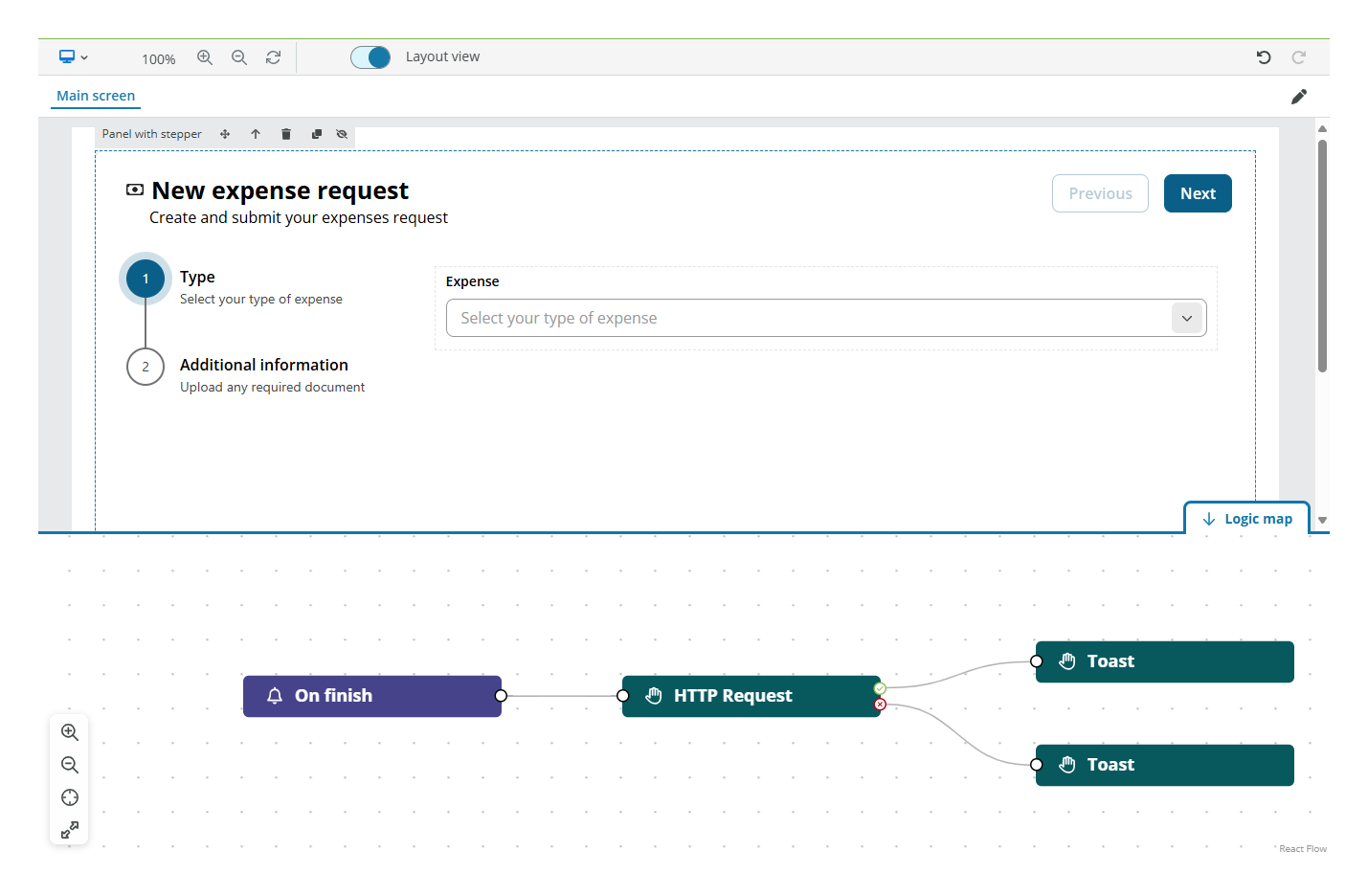Duplicate the Panel with stepper component
This screenshot has height=896, width=1368.
coord(316,134)
